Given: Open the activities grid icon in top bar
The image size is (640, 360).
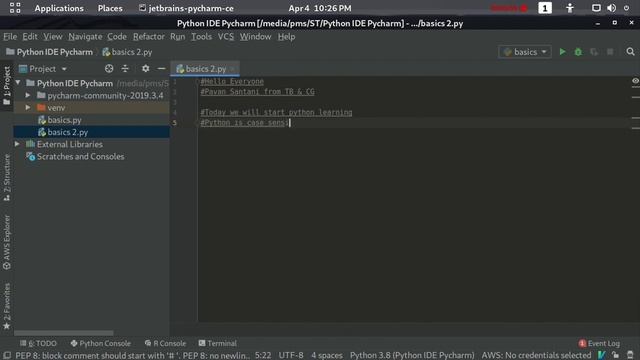Looking at the screenshot, I should pyautogui.click(x=15, y=8).
